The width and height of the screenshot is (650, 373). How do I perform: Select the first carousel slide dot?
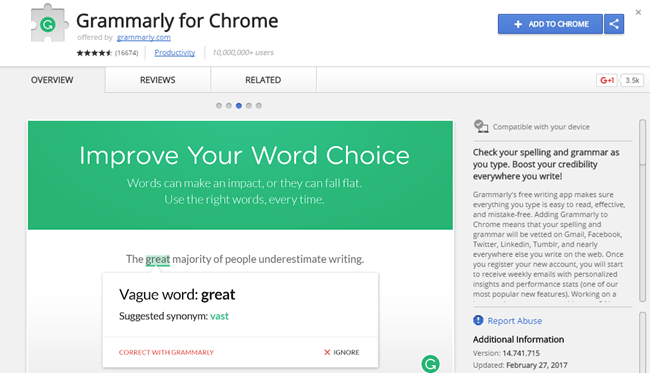point(219,106)
